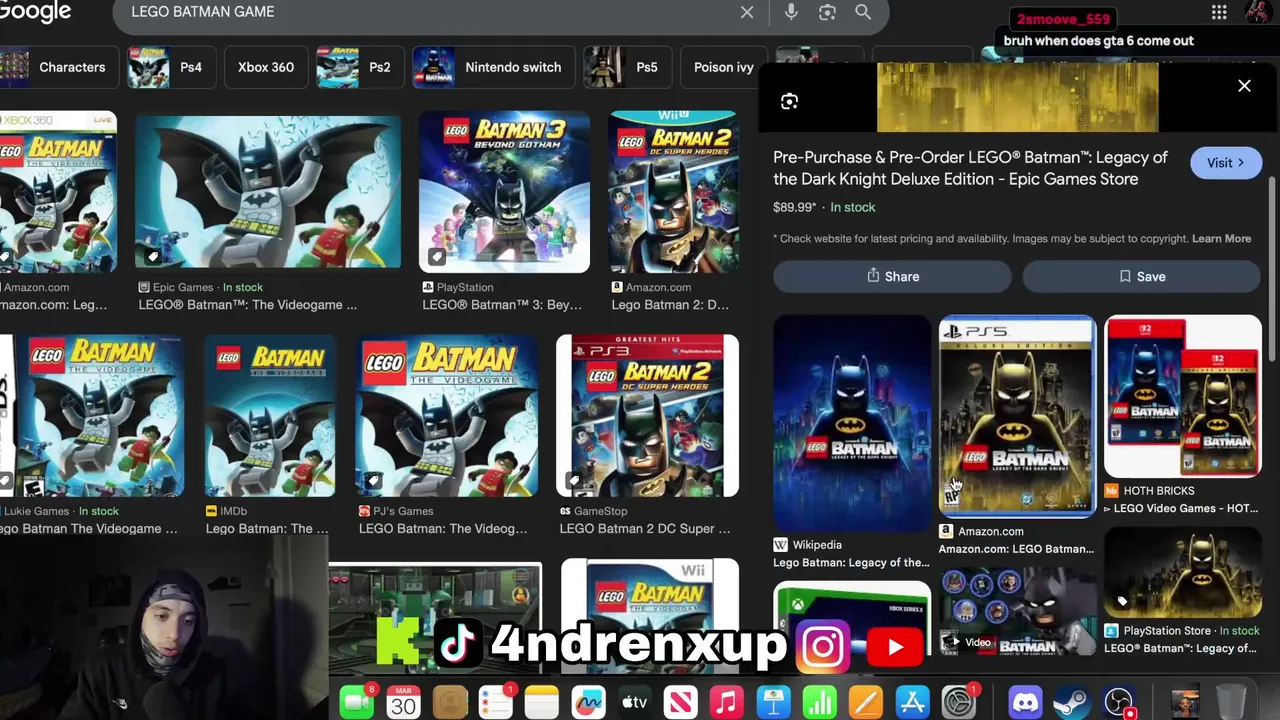
Task: Open the PlayStation Store related image
Action: tap(1183, 572)
